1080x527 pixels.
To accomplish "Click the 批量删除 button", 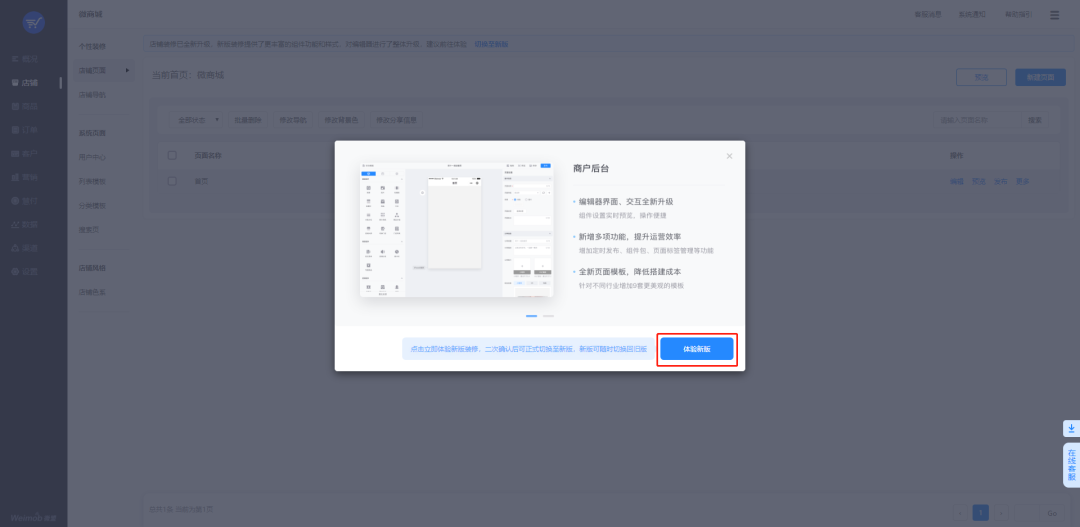I will coord(248,120).
